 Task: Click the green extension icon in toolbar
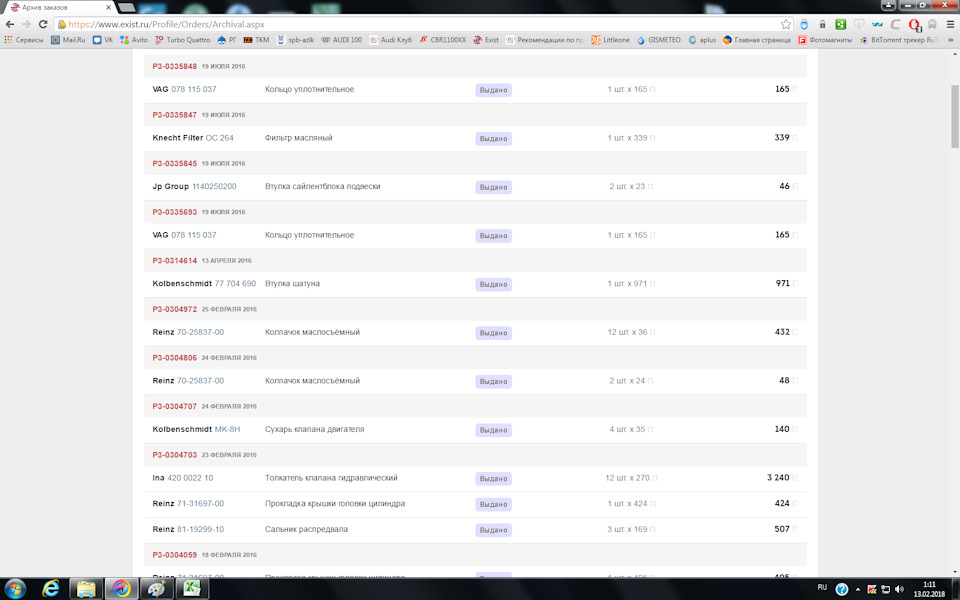click(x=841, y=24)
